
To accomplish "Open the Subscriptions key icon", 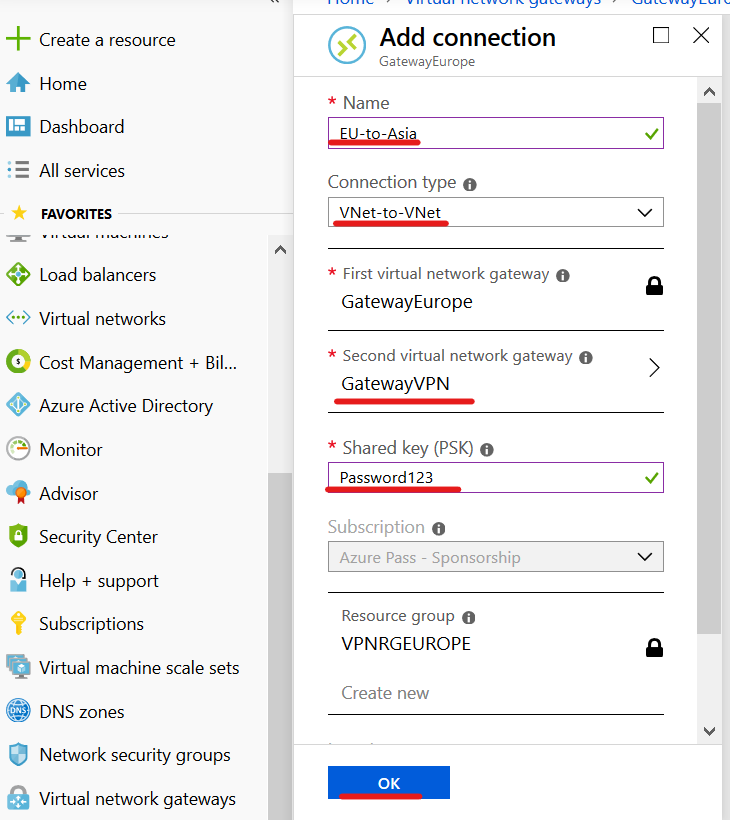I will pos(18,623).
